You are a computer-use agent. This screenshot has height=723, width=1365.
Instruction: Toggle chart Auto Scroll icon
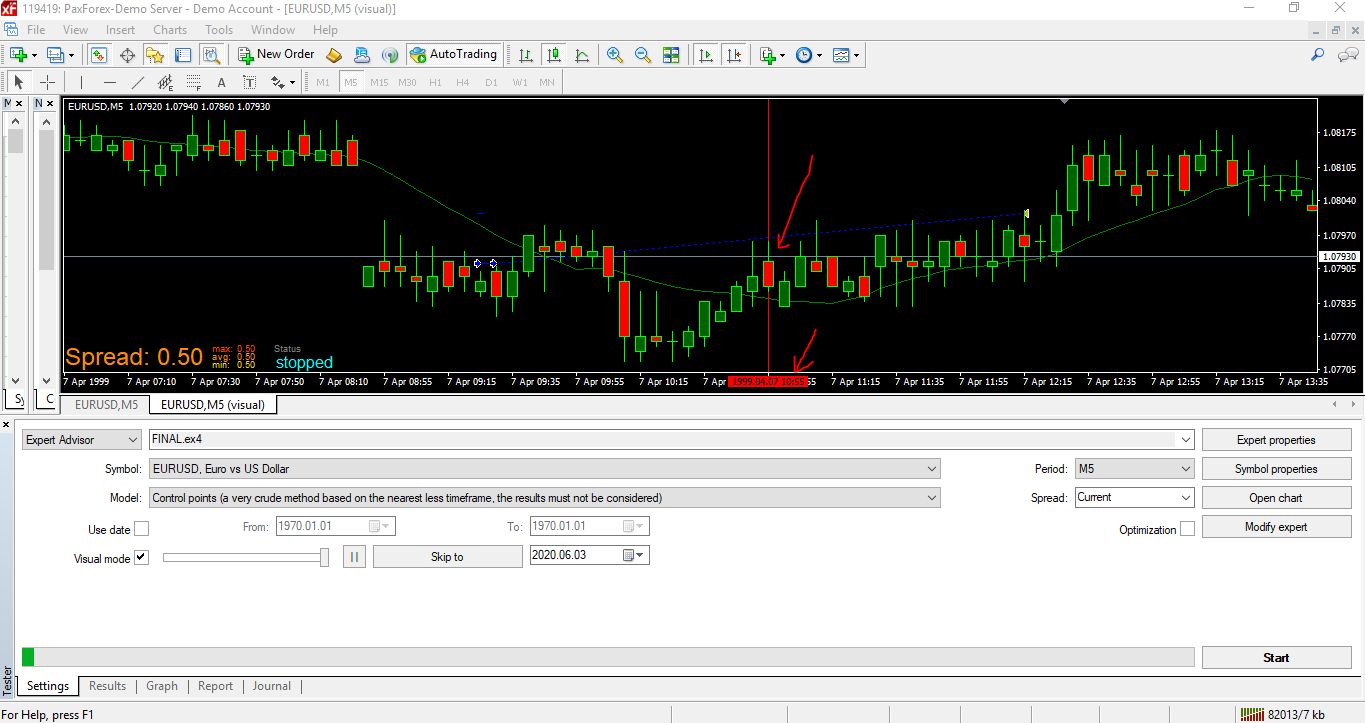coord(707,55)
